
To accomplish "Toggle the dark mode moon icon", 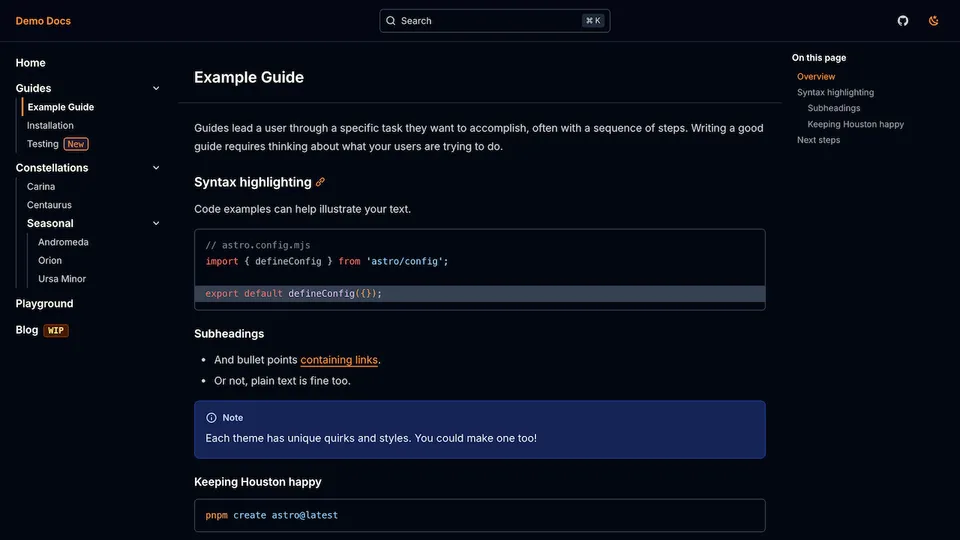I will pos(933,21).
